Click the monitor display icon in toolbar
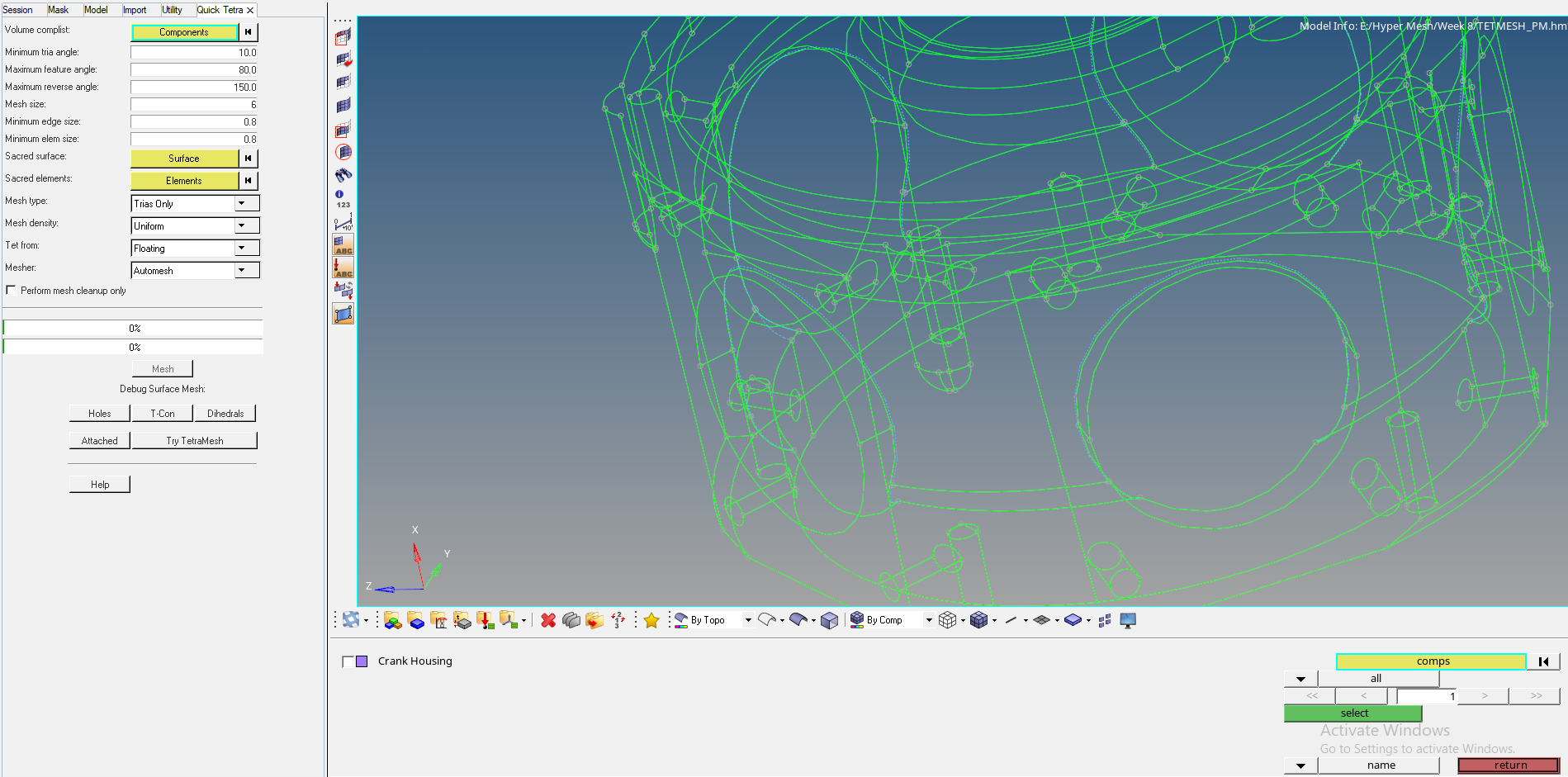The width and height of the screenshot is (1568, 777). [x=1128, y=620]
